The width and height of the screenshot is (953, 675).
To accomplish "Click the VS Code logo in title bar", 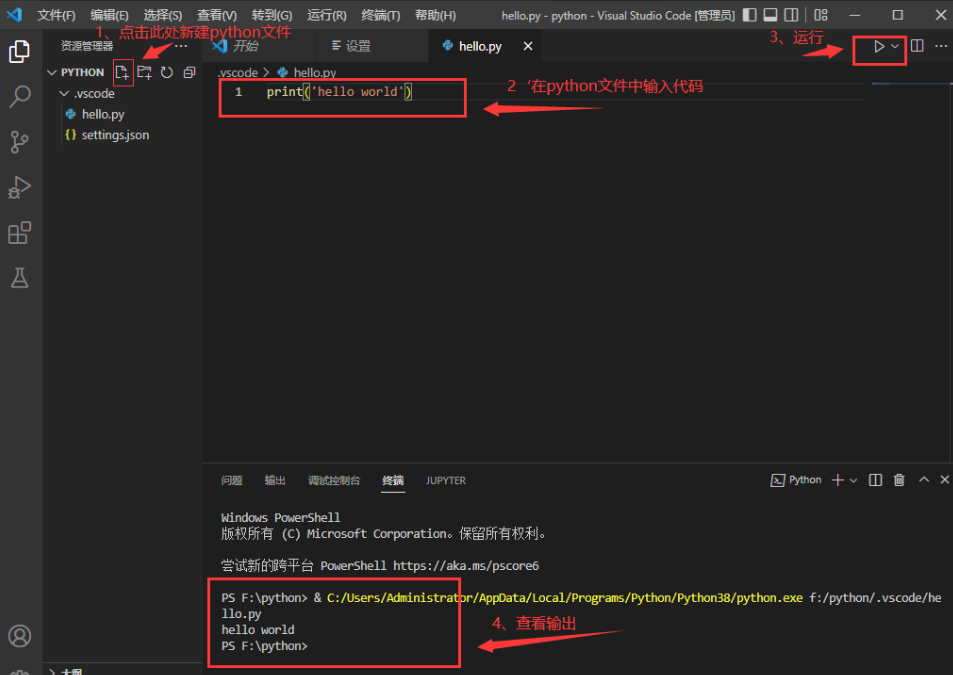I will pyautogui.click(x=15, y=15).
